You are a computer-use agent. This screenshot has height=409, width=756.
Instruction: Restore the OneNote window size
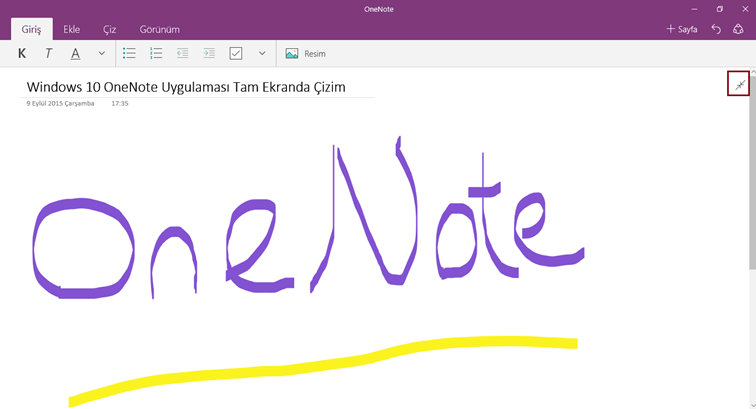(x=720, y=9)
